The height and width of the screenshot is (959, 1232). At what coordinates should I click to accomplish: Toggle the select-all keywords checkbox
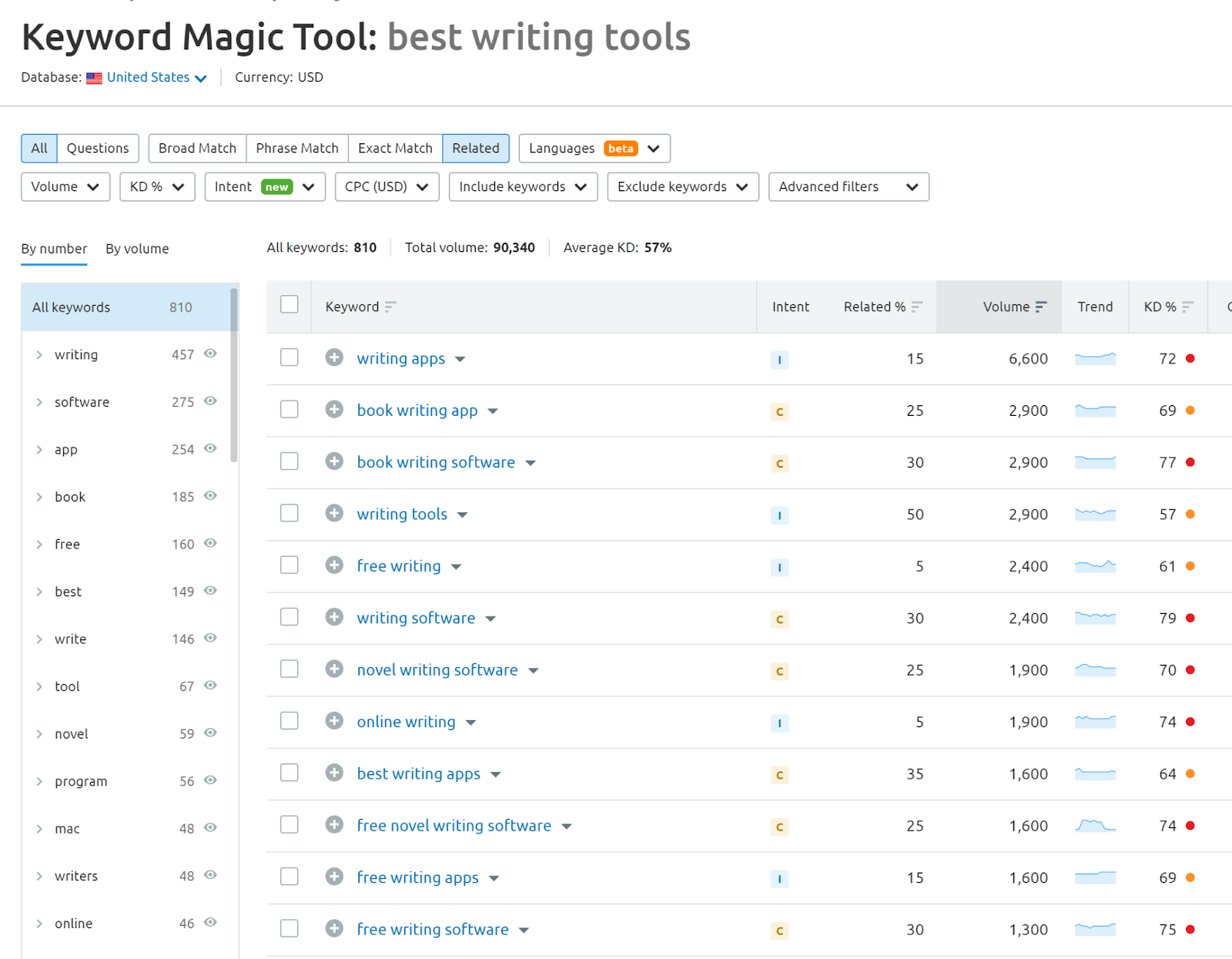tap(290, 304)
